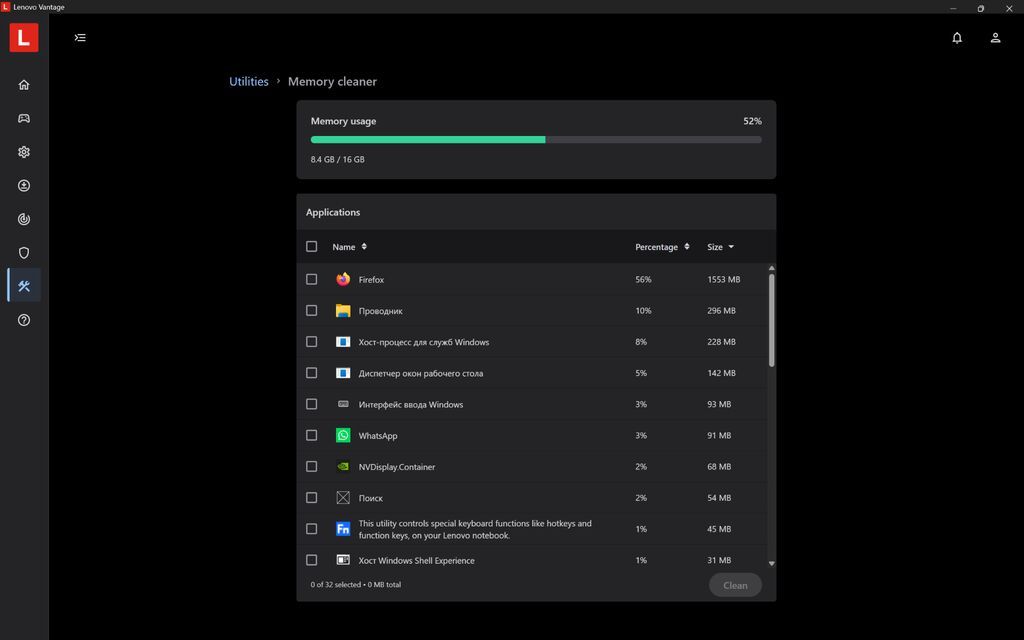
Task: Click the Applications section heading
Action: (x=333, y=212)
